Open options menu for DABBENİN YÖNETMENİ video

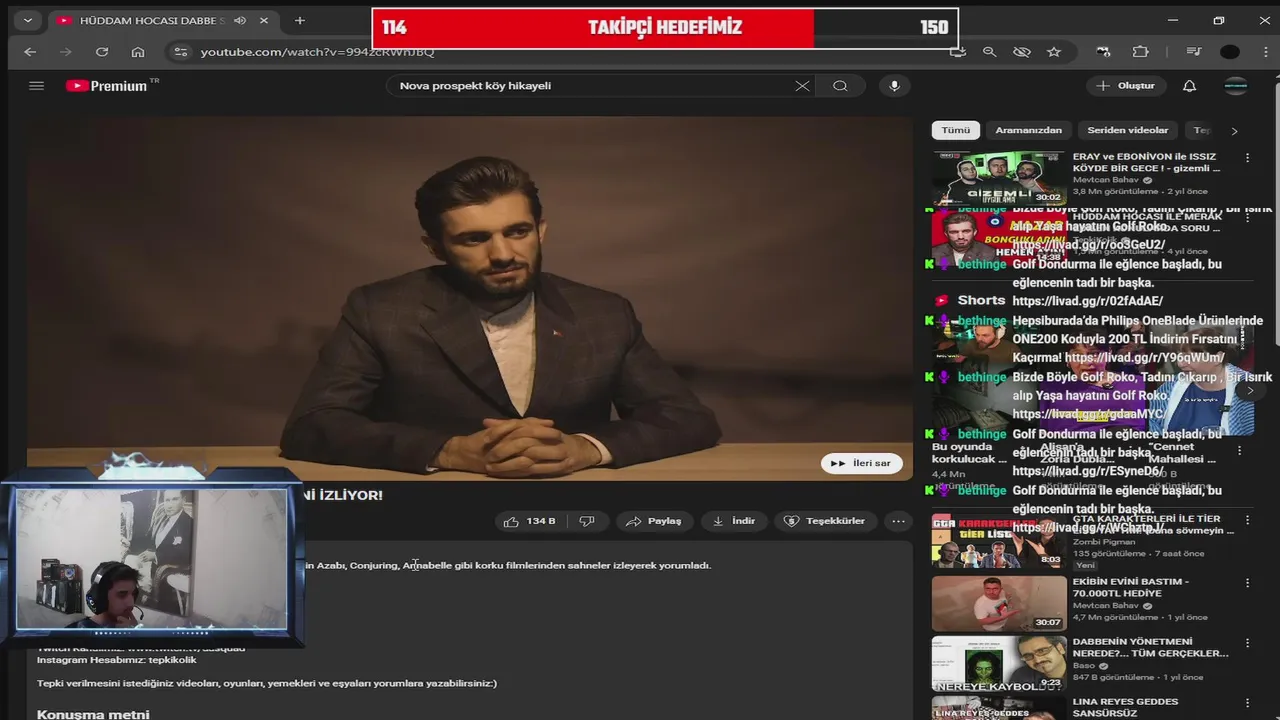tap(1247, 643)
